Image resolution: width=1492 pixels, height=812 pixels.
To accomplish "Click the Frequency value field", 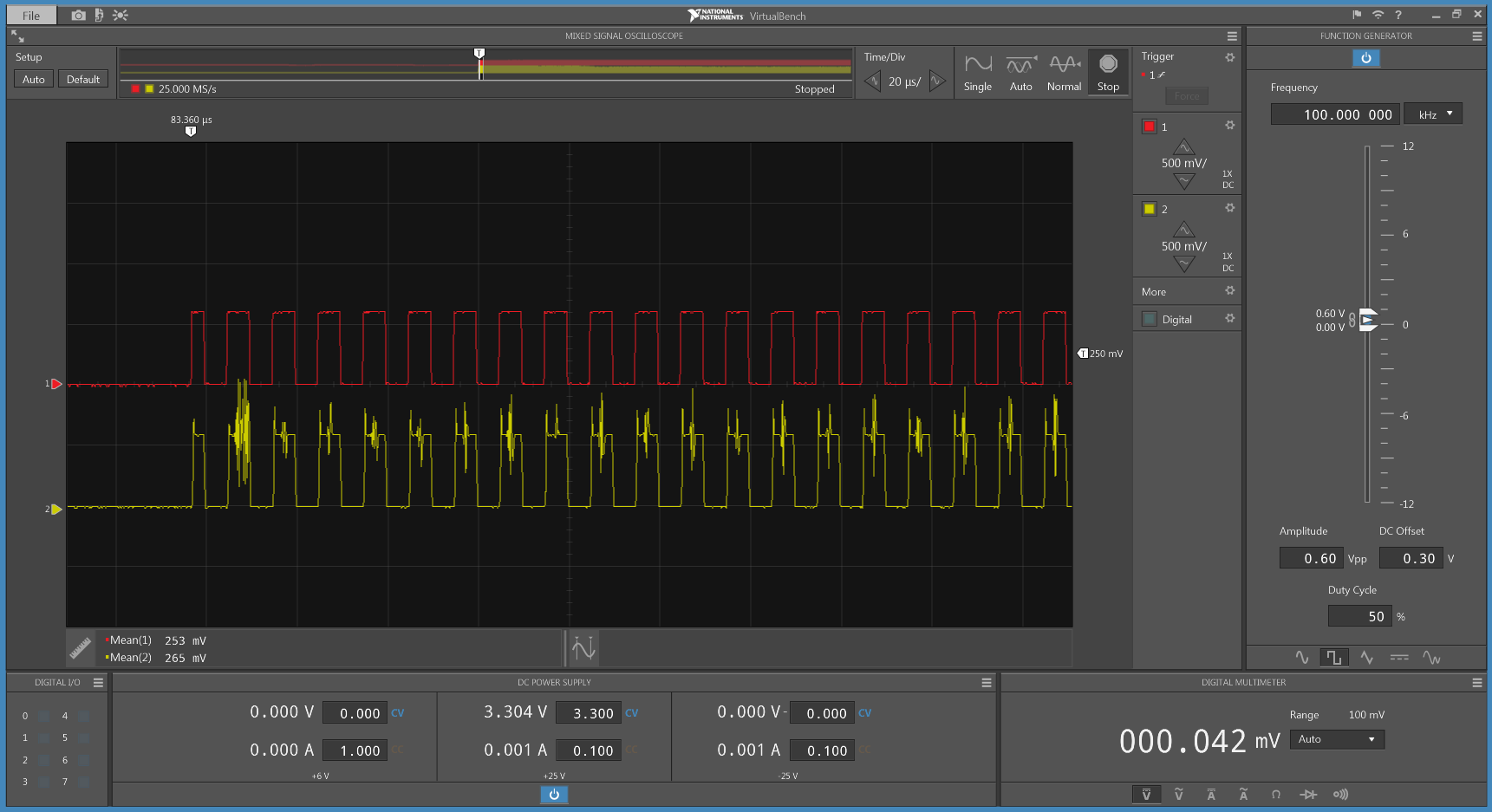I will (x=1334, y=114).
